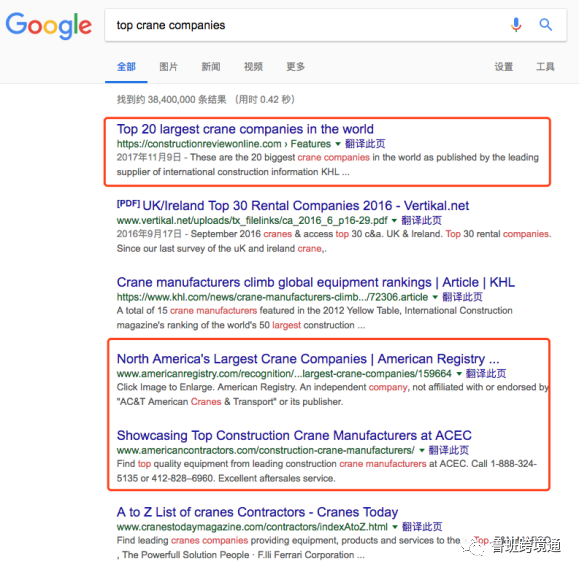
Task: Click the www.americanregistry.com/recognition URL text
Action: tap(284, 374)
